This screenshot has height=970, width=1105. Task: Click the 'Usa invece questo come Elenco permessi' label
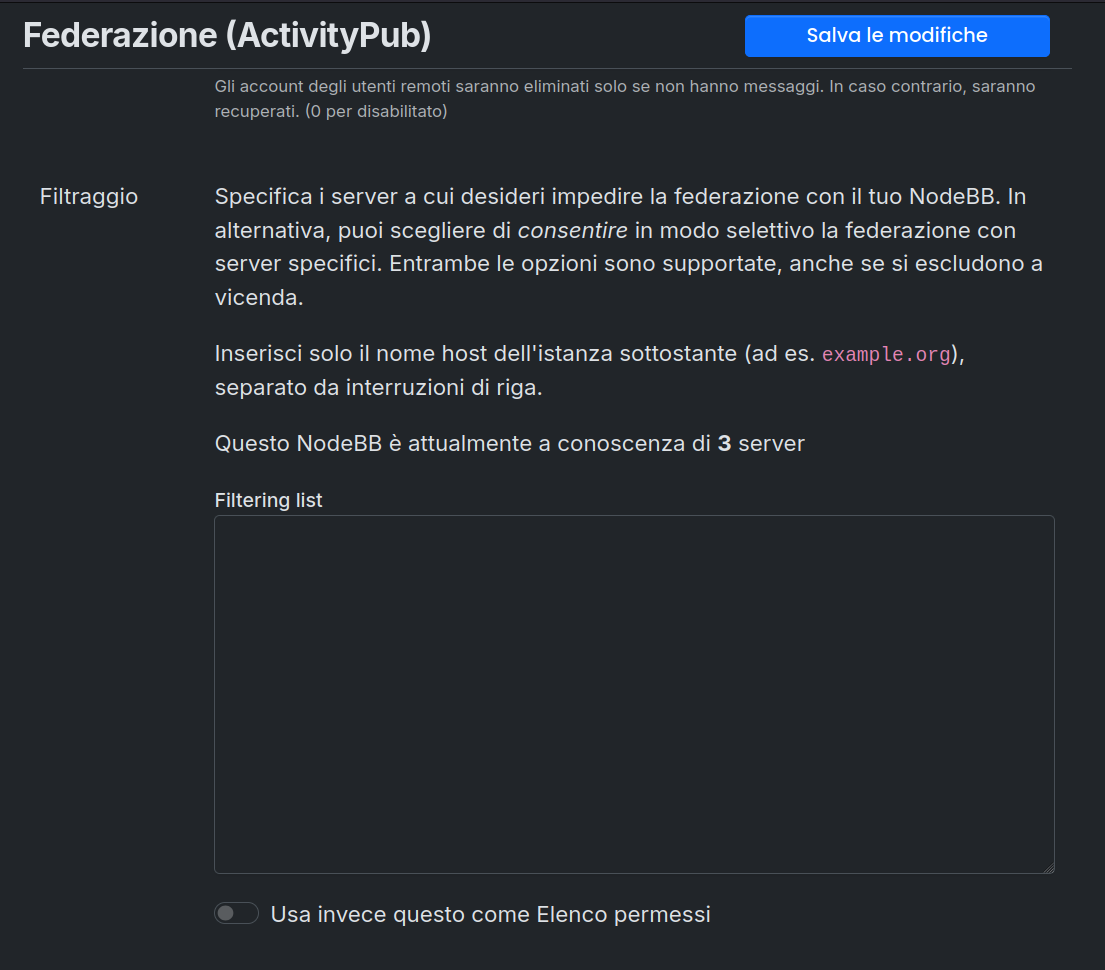click(490, 914)
